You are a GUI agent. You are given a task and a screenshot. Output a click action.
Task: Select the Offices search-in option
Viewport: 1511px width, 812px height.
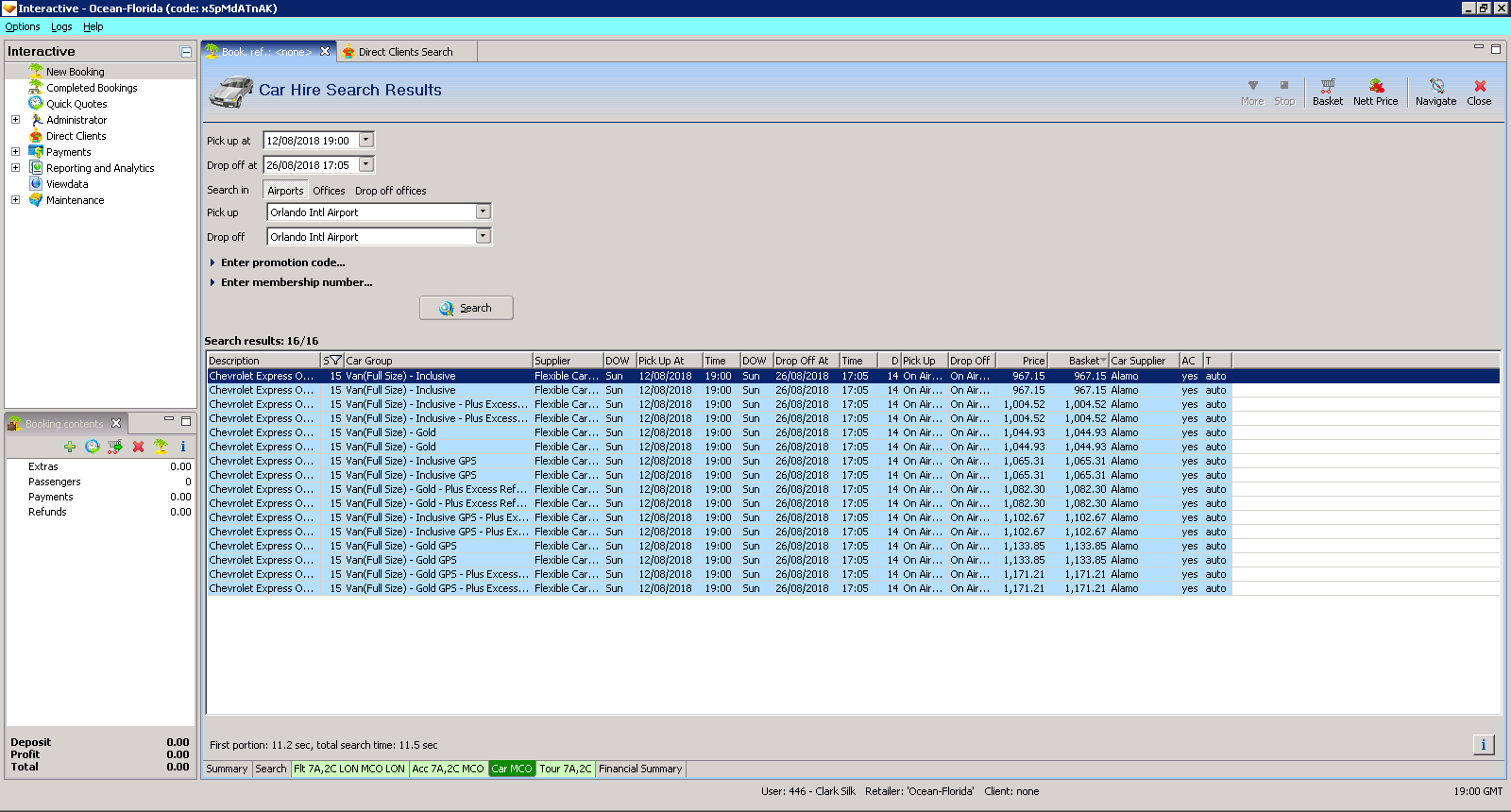pyautogui.click(x=329, y=191)
